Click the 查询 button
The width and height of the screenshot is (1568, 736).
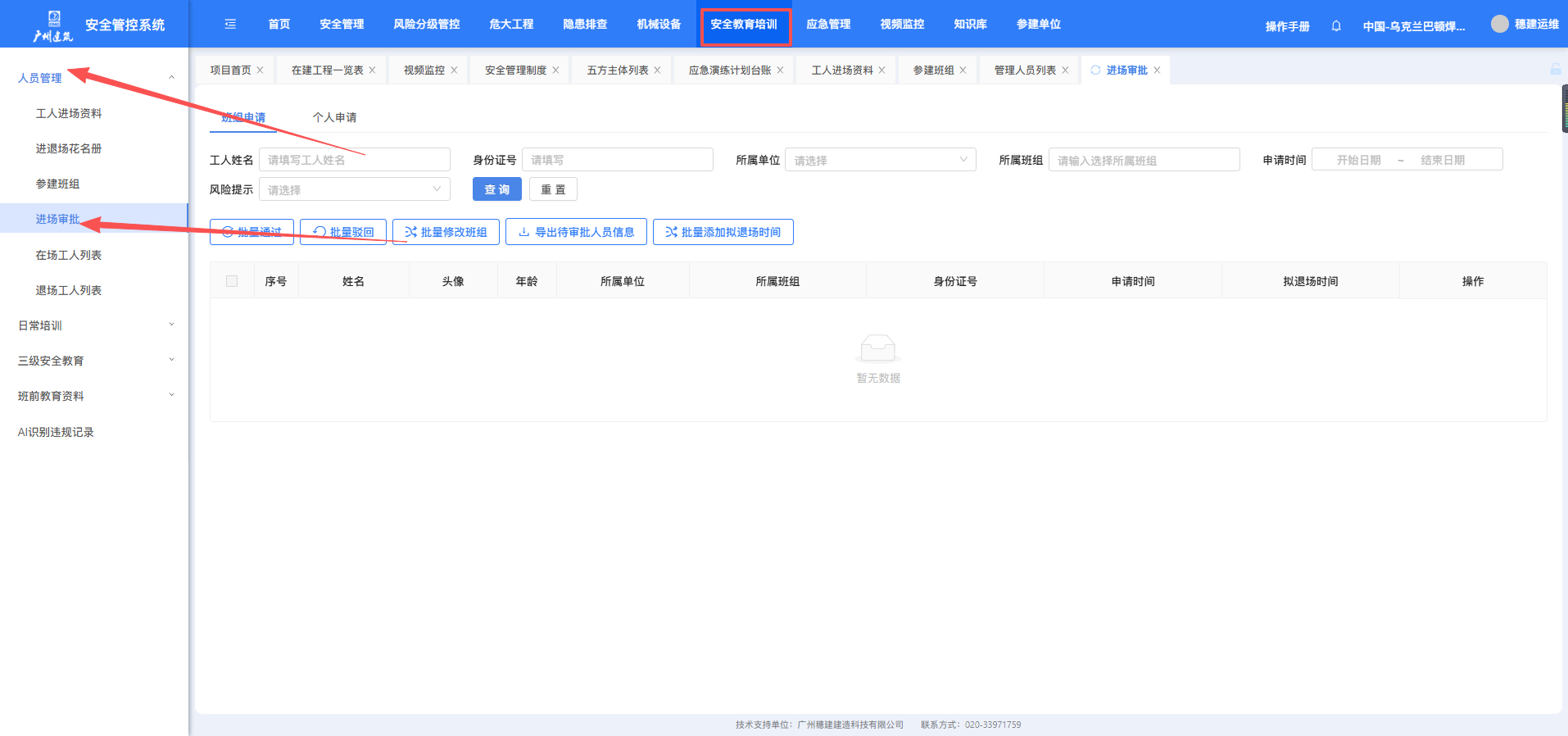(496, 189)
